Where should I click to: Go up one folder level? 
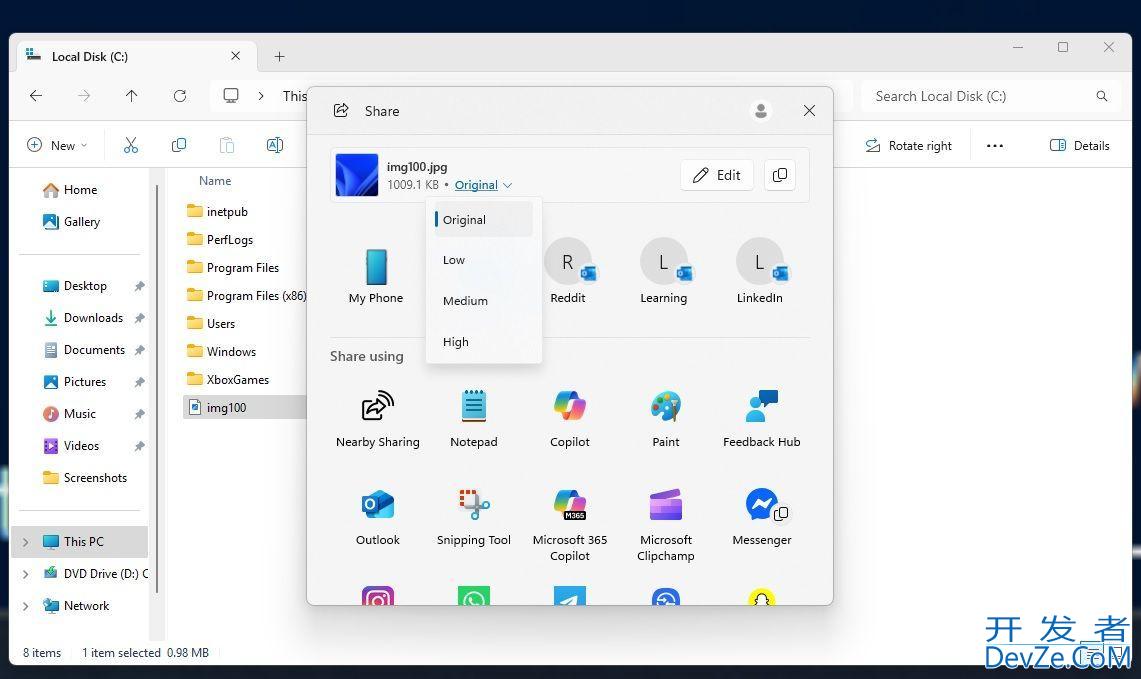click(132, 96)
